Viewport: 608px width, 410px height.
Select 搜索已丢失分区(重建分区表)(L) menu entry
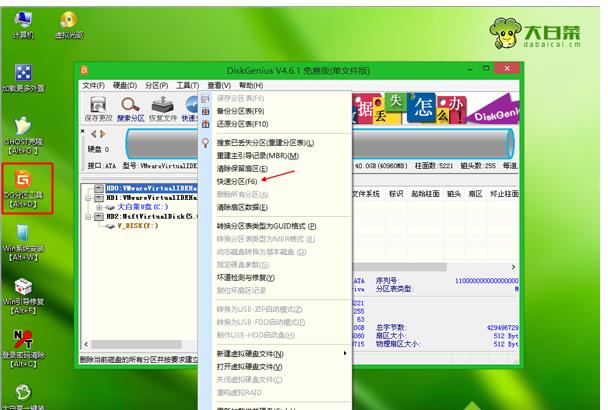pos(265,143)
